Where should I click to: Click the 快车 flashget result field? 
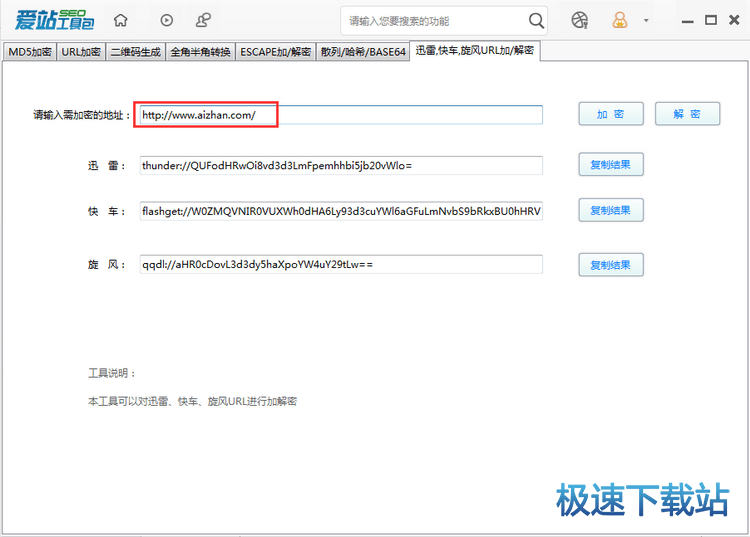coord(341,211)
